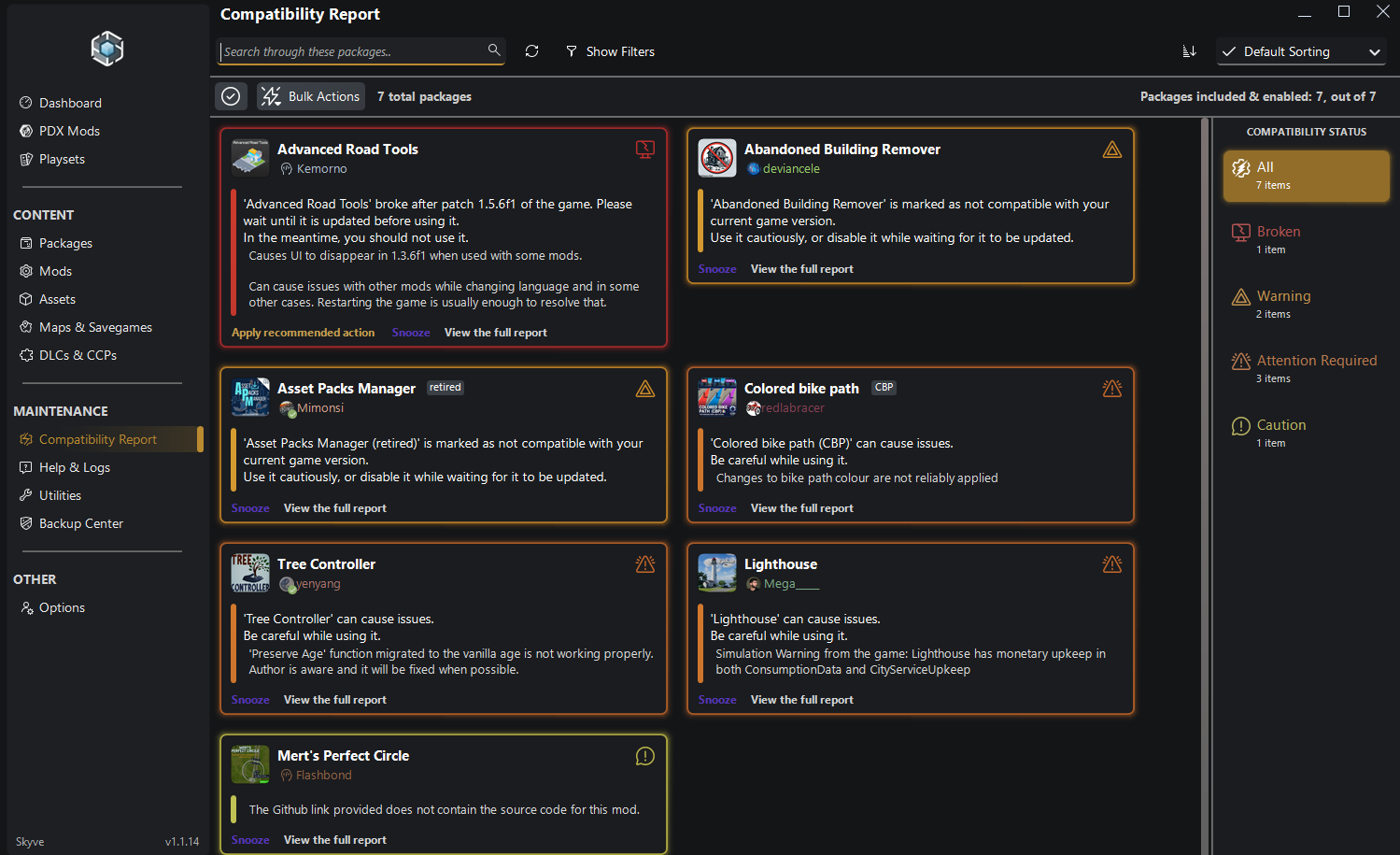Open author Mimonsi's profile
The height and width of the screenshot is (855, 1400).
(x=312, y=408)
